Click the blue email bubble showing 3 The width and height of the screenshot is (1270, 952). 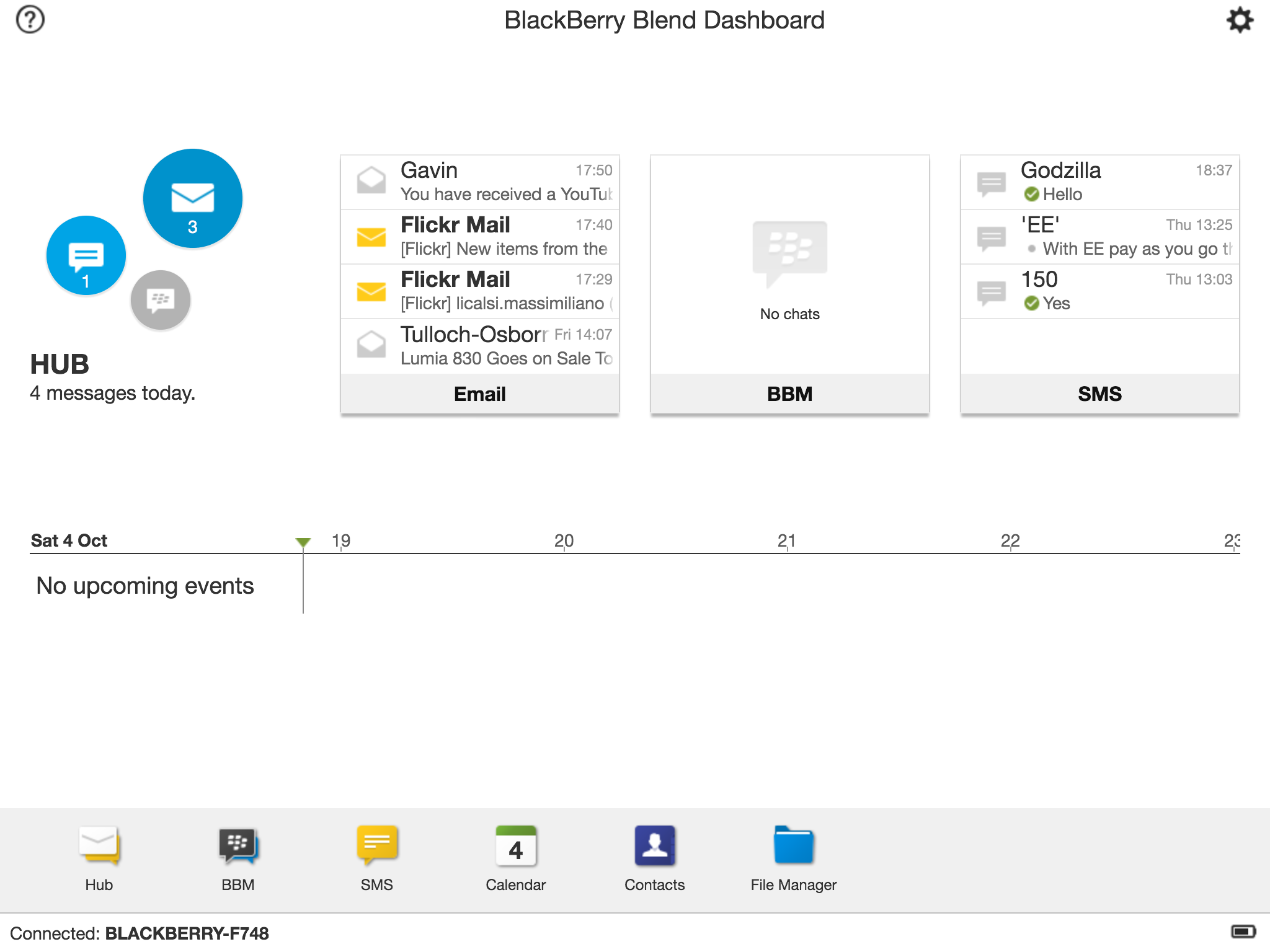(x=192, y=198)
